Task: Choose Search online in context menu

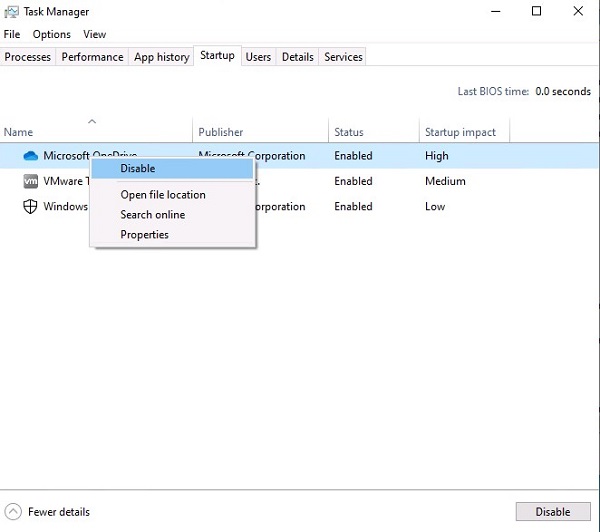Action: pyautogui.click(x=172, y=215)
